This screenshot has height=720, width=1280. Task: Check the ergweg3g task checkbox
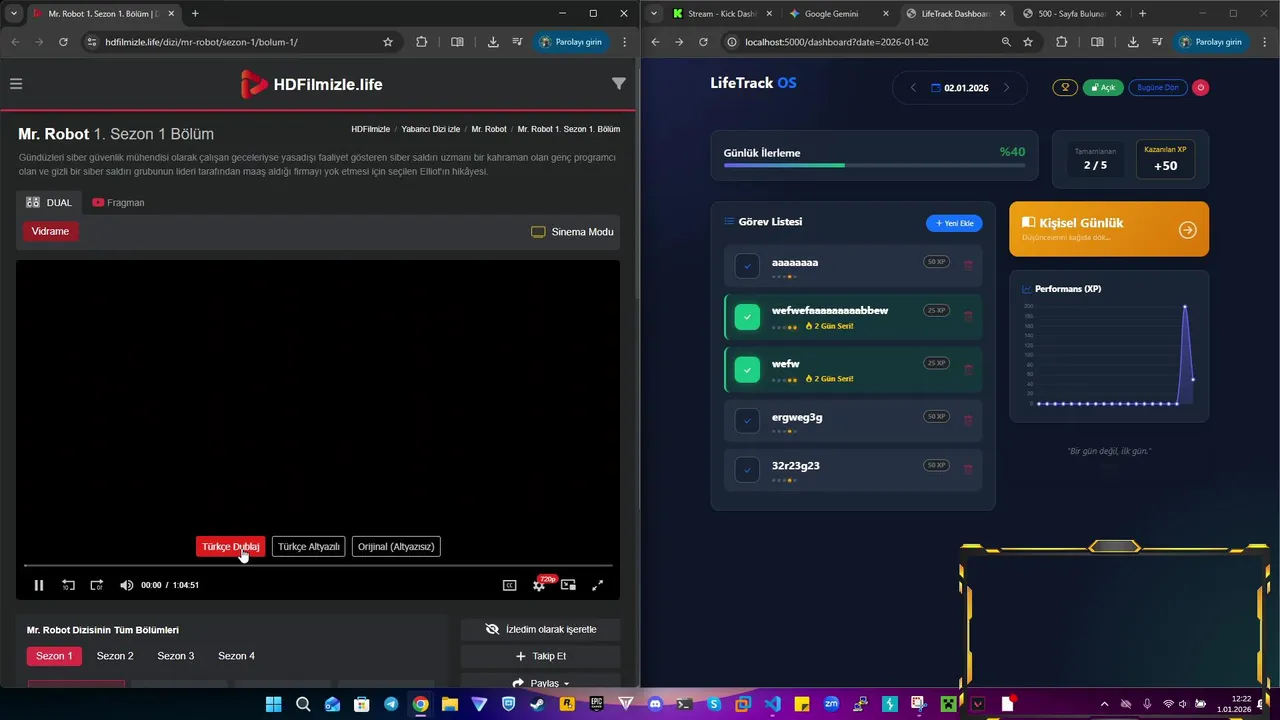[x=747, y=421]
